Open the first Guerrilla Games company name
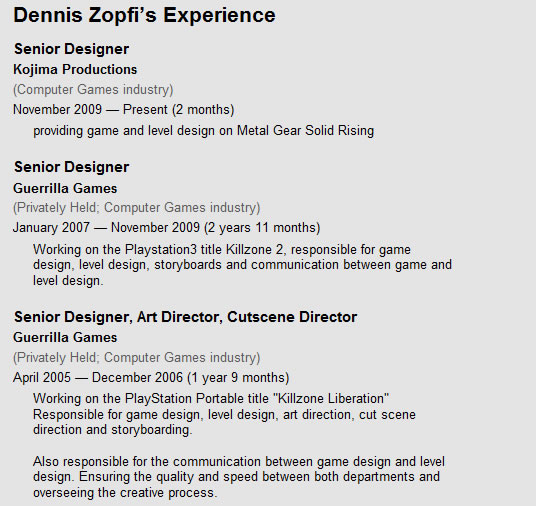 [65, 188]
